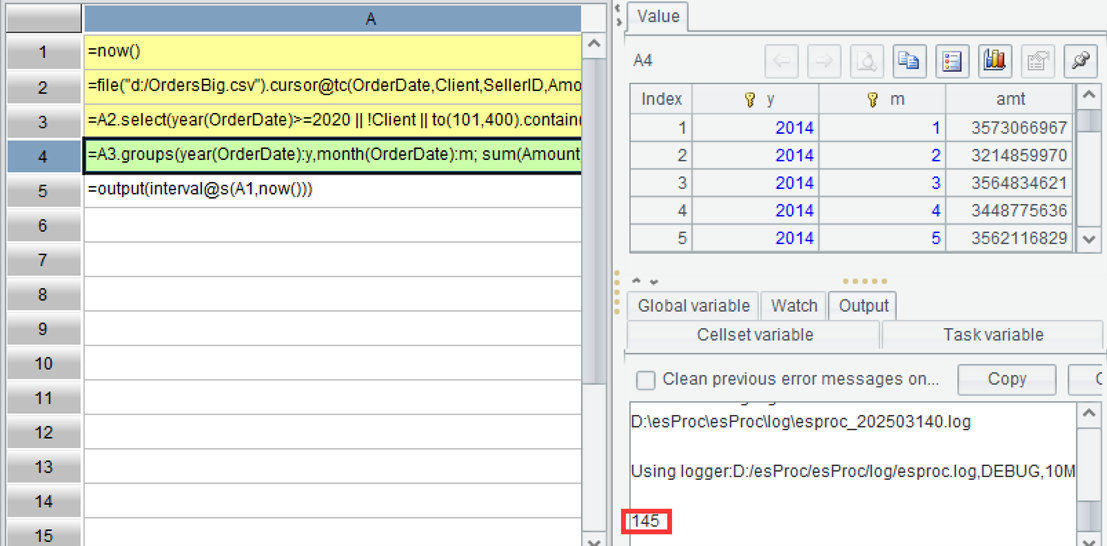The height and width of the screenshot is (546, 1107).
Task: Click the copy value icon in Value panel
Action: tap(909, 61)
